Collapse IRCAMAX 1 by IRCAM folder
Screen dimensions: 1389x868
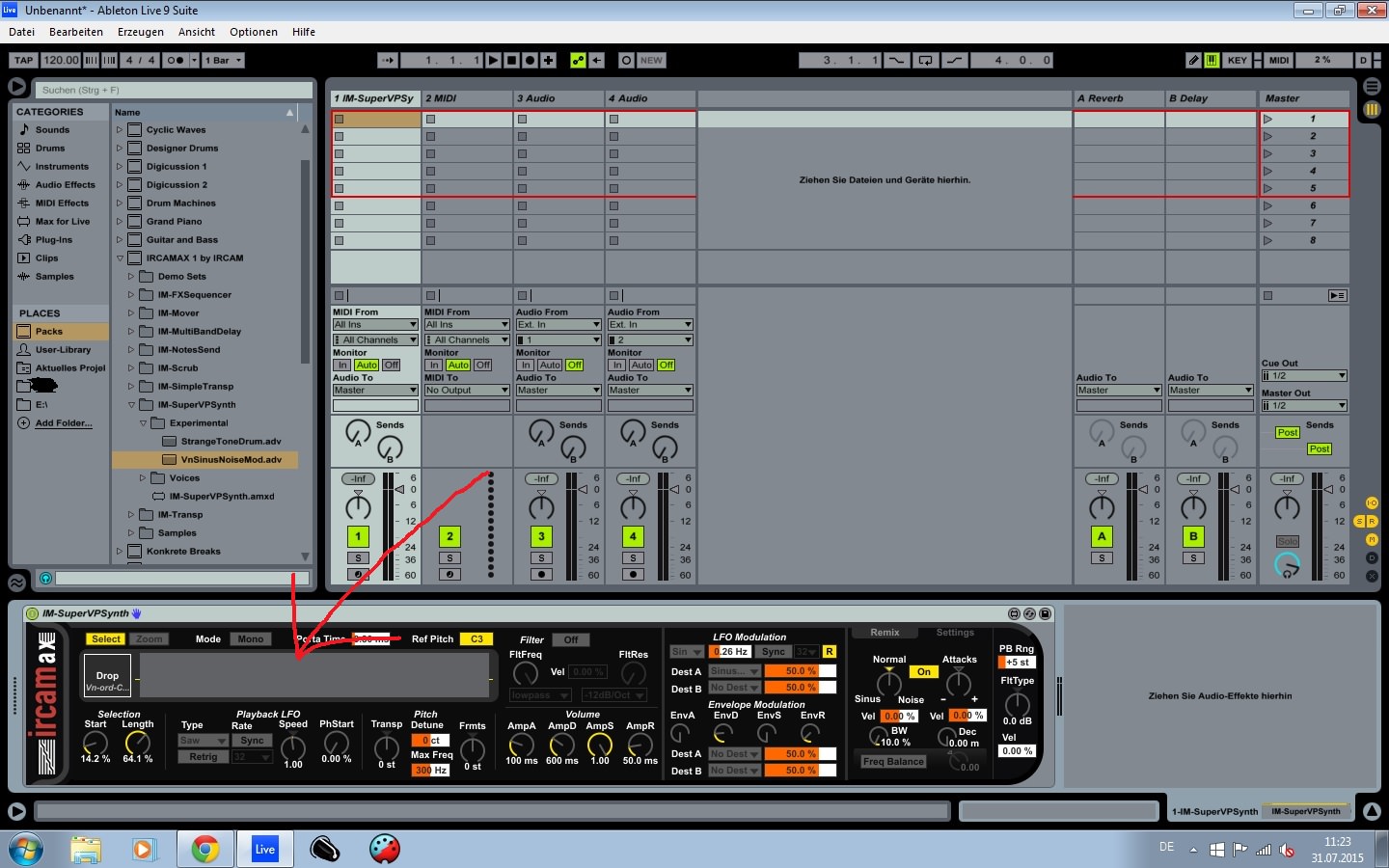click(x=120, y=258)
